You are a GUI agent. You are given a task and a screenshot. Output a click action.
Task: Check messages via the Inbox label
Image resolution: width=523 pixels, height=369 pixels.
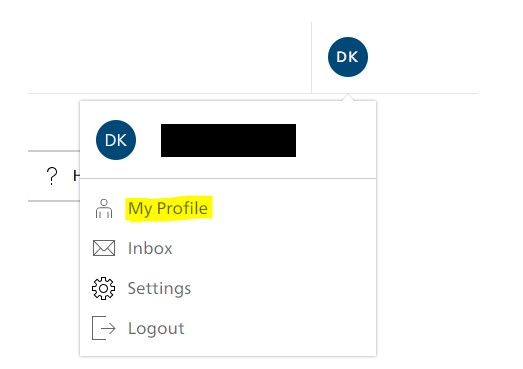pyautogui.click(x=150, y=249)
